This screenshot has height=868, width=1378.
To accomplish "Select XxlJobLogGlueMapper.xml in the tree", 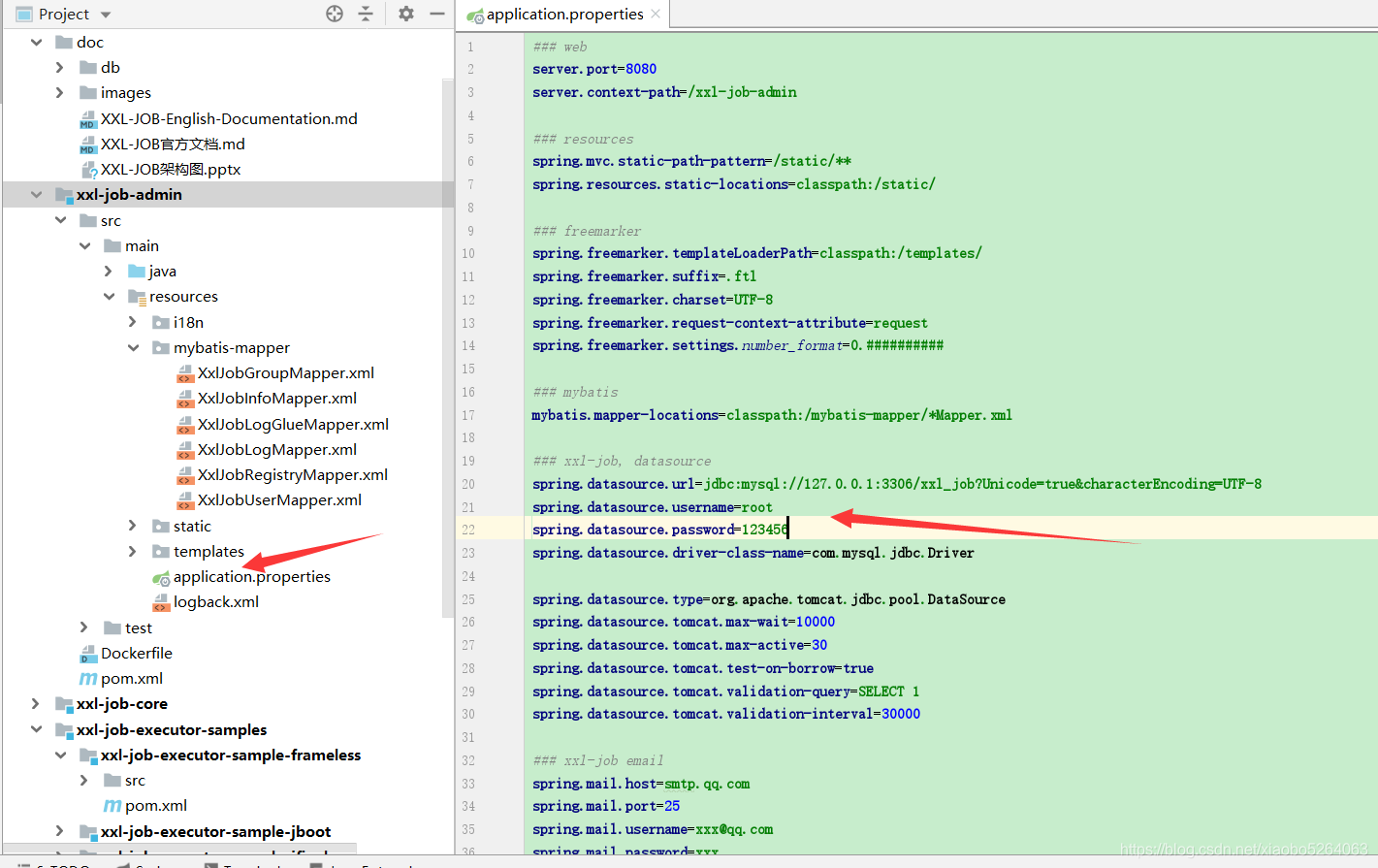I will coord(293,424).
